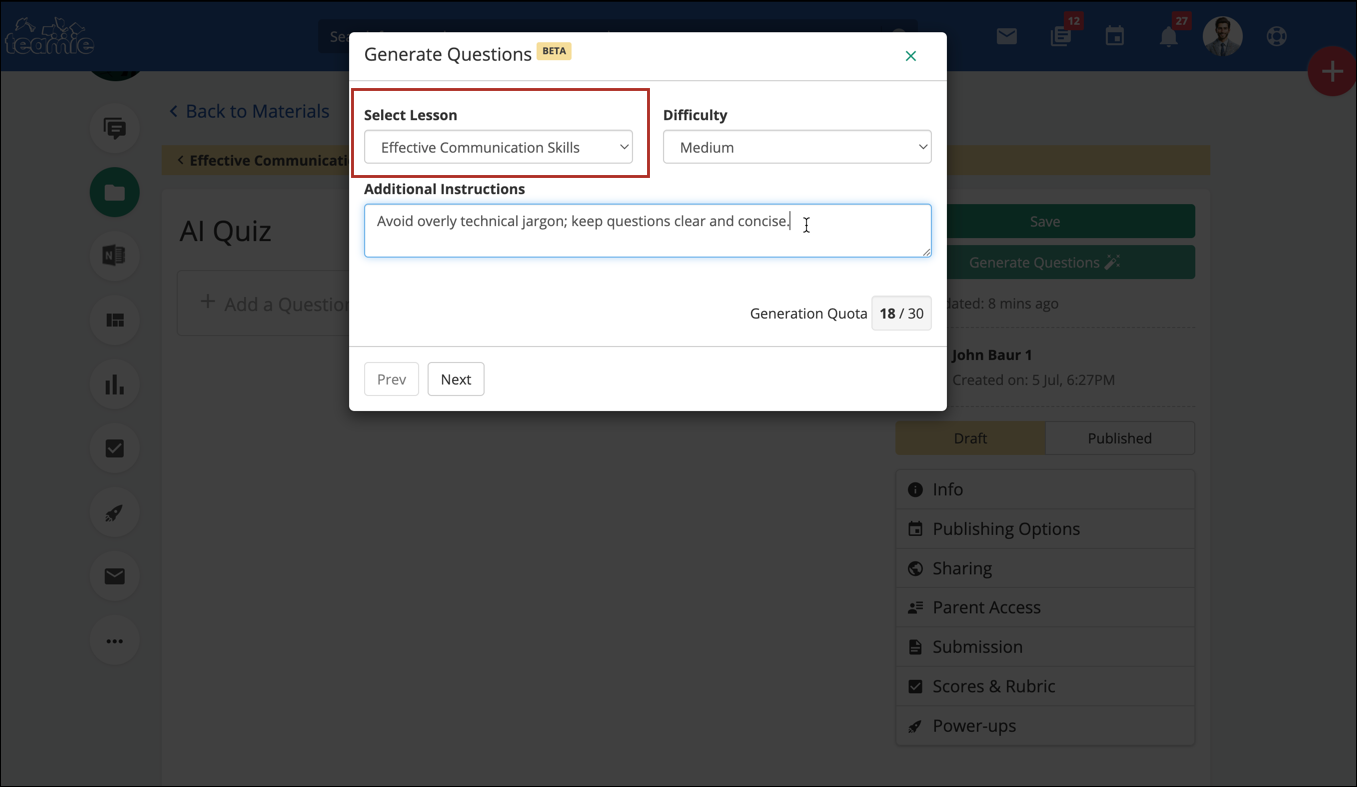This screenshot has width=1357, height=787.
Task: Click the notifications bell icon
Action: (x=1168, y=37)
